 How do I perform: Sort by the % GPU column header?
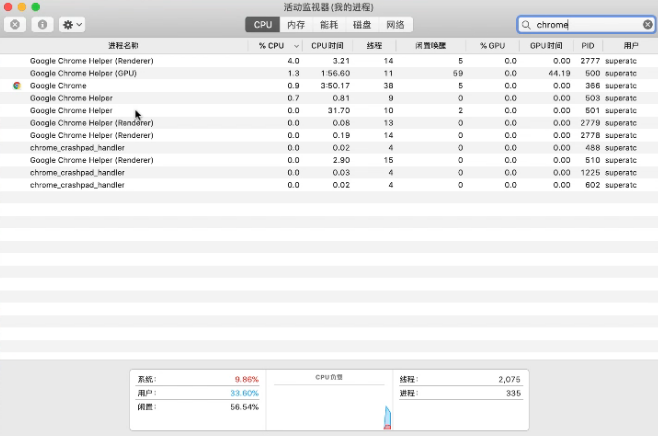pos(492,46)
